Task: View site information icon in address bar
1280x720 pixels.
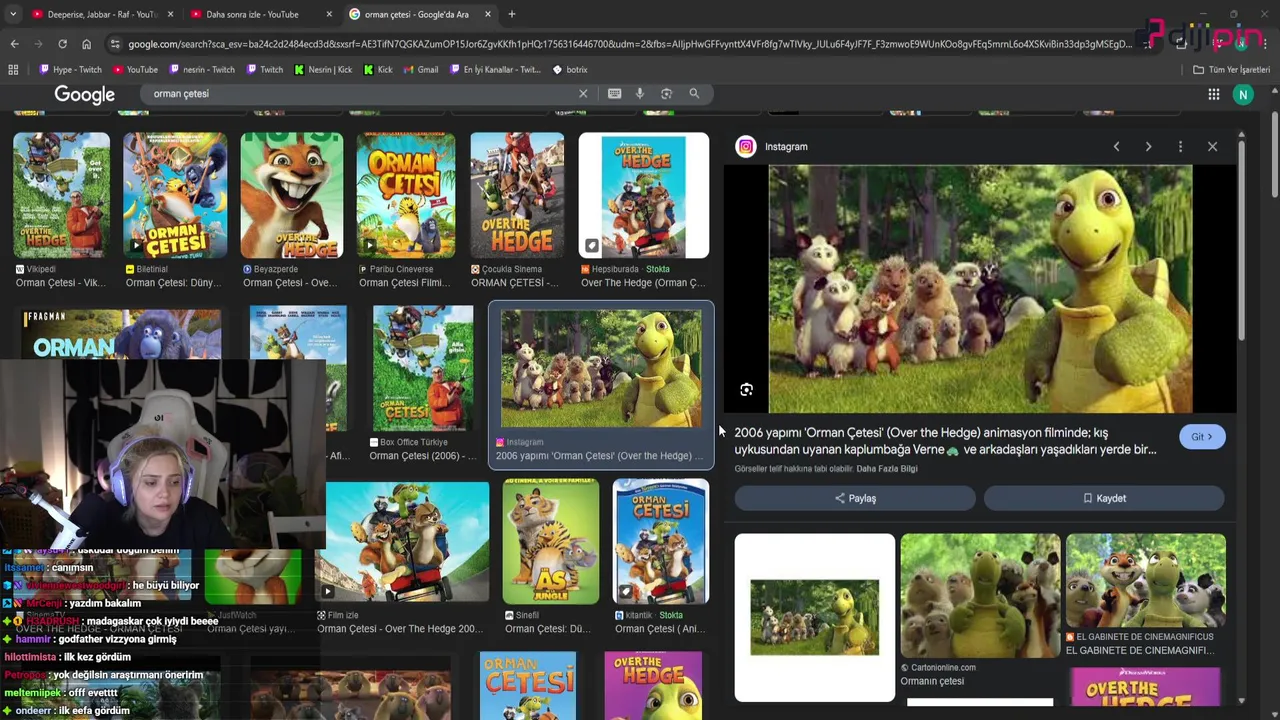Action: click(x=115, y=44)
